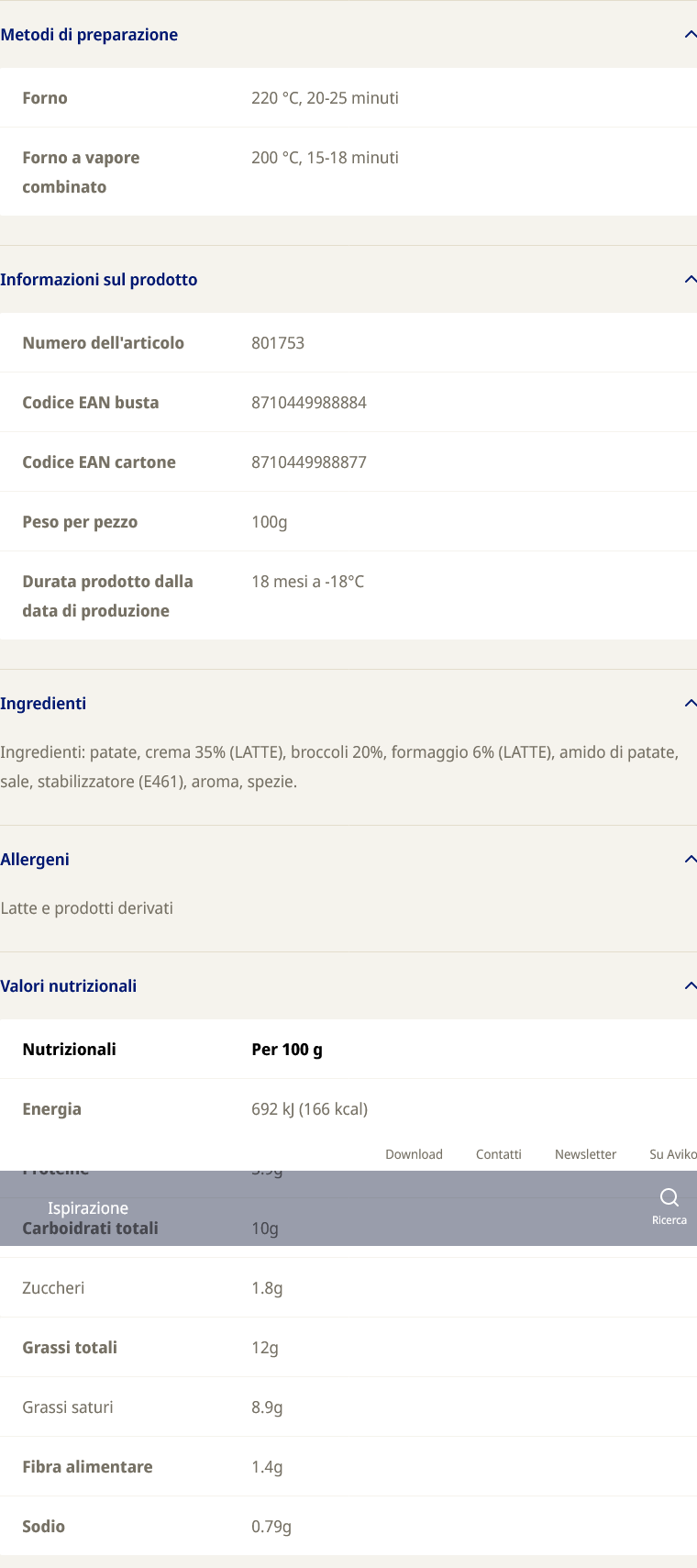Collapse the Allergeni section title
Image resolution: width=697 pixels, height=1568 pixels.
[35, 860]
